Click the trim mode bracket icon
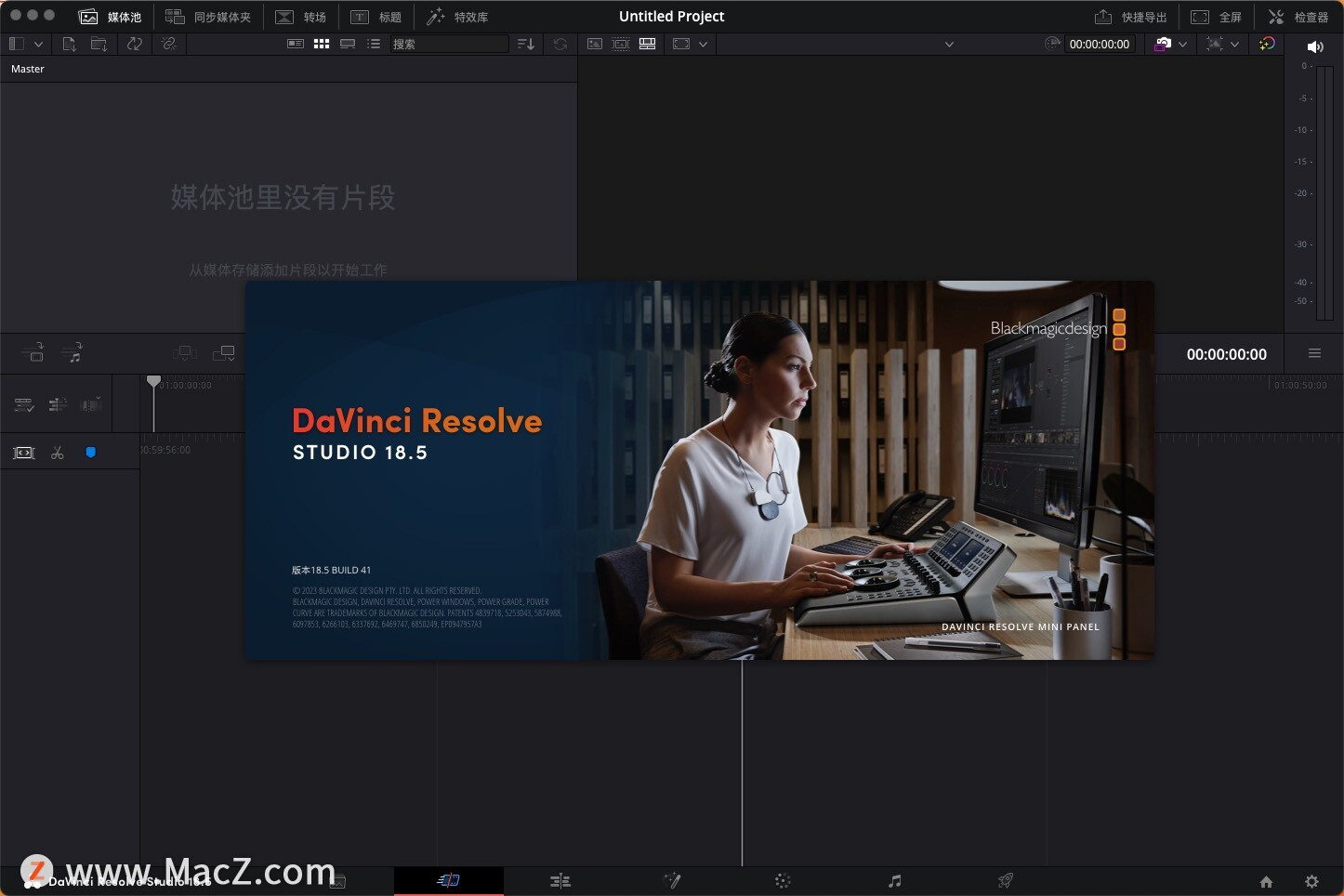1344x896 pixels. pyautogui.click(x=24, y=453)
